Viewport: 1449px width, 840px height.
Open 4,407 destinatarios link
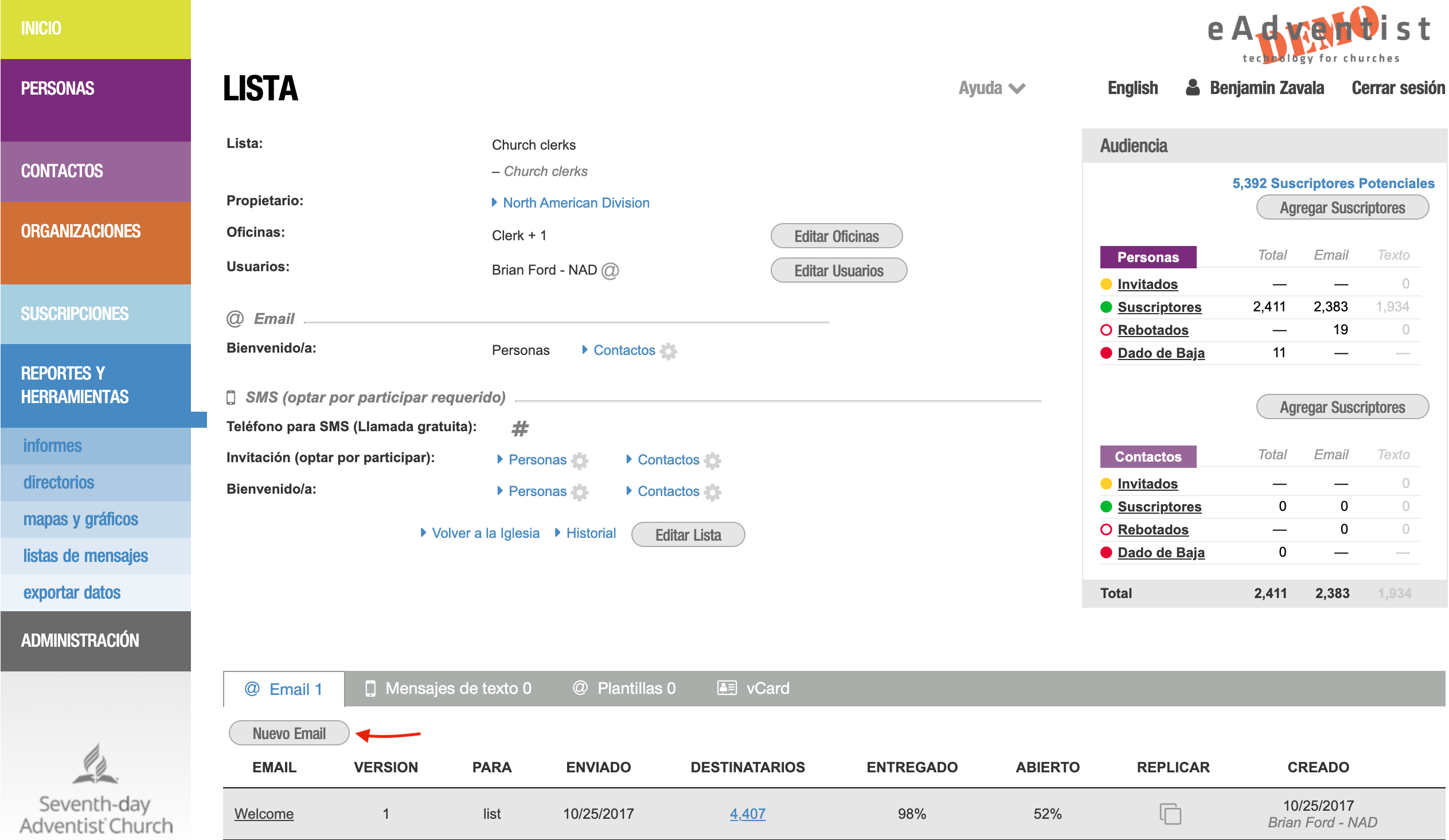click(x=747, y=814)
